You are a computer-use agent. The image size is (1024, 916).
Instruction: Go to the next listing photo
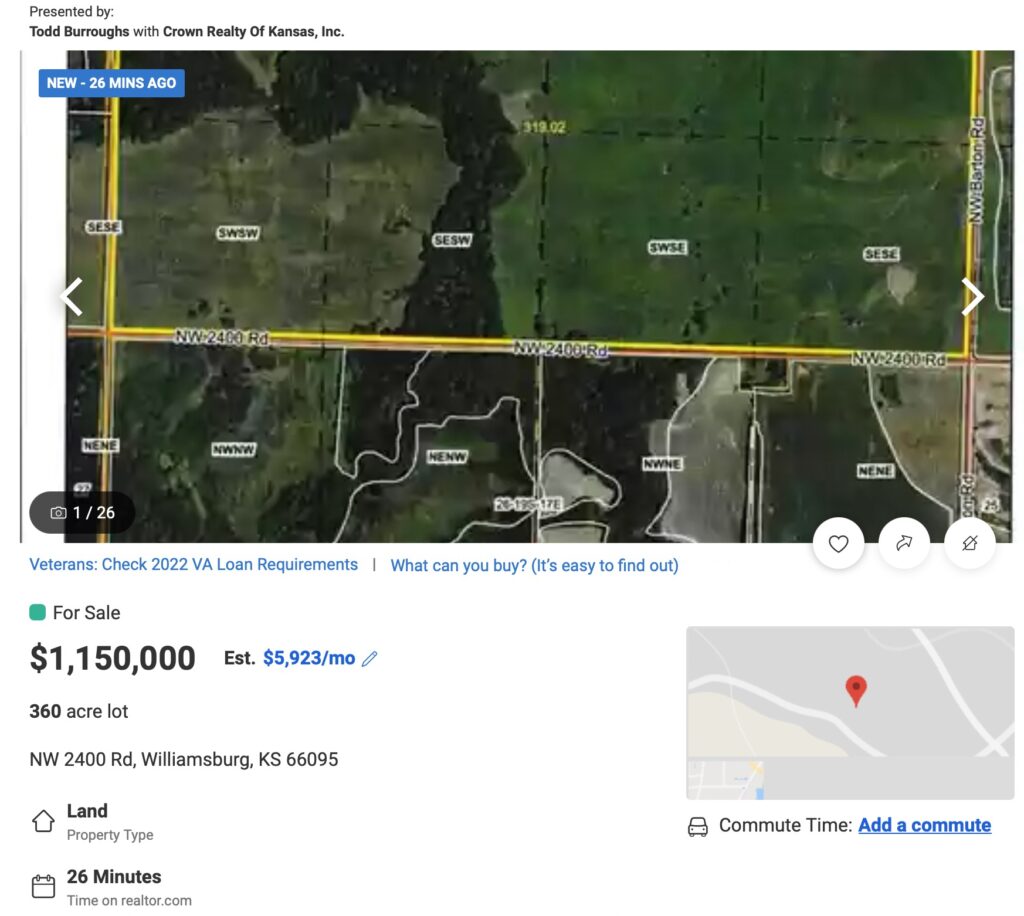pyautogui.click(x=972, y=296)
